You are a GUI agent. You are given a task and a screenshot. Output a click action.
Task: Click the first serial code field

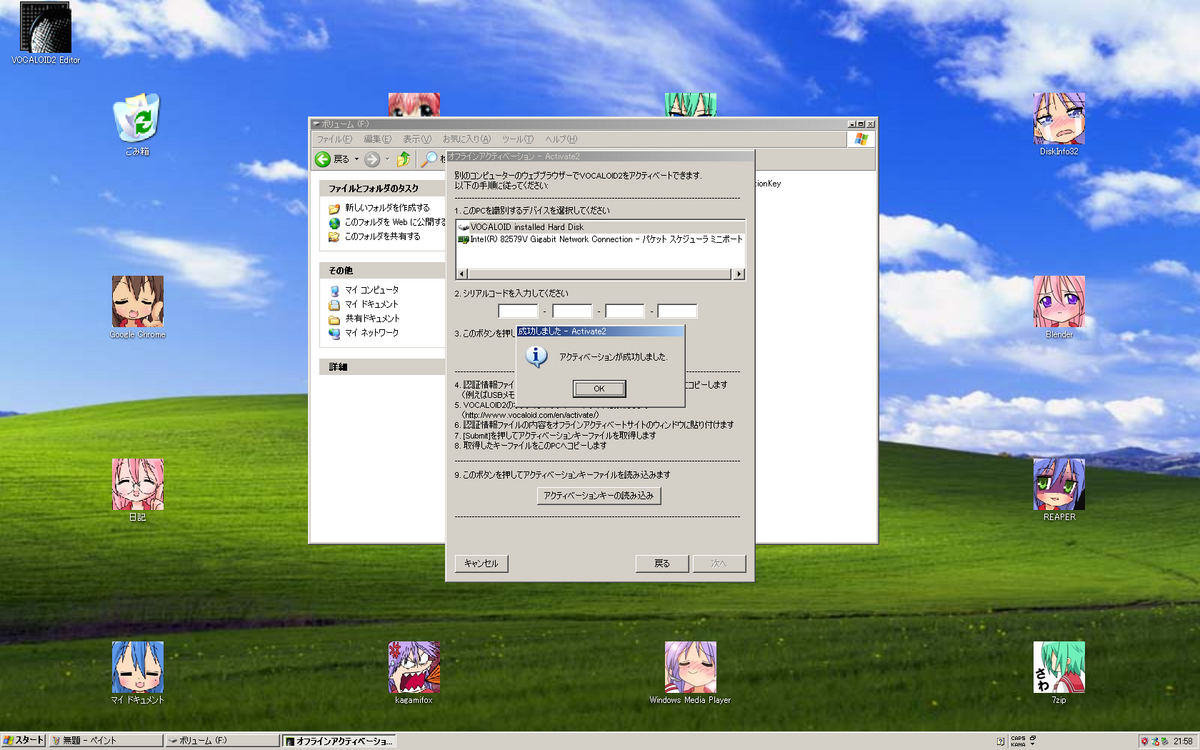[x=518, y=311]
